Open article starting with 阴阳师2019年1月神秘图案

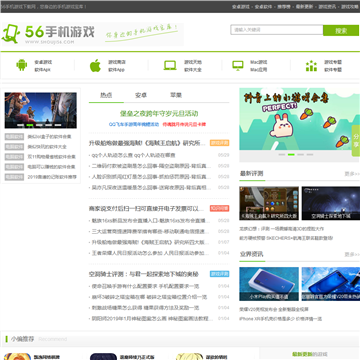[x=152, y=318]
